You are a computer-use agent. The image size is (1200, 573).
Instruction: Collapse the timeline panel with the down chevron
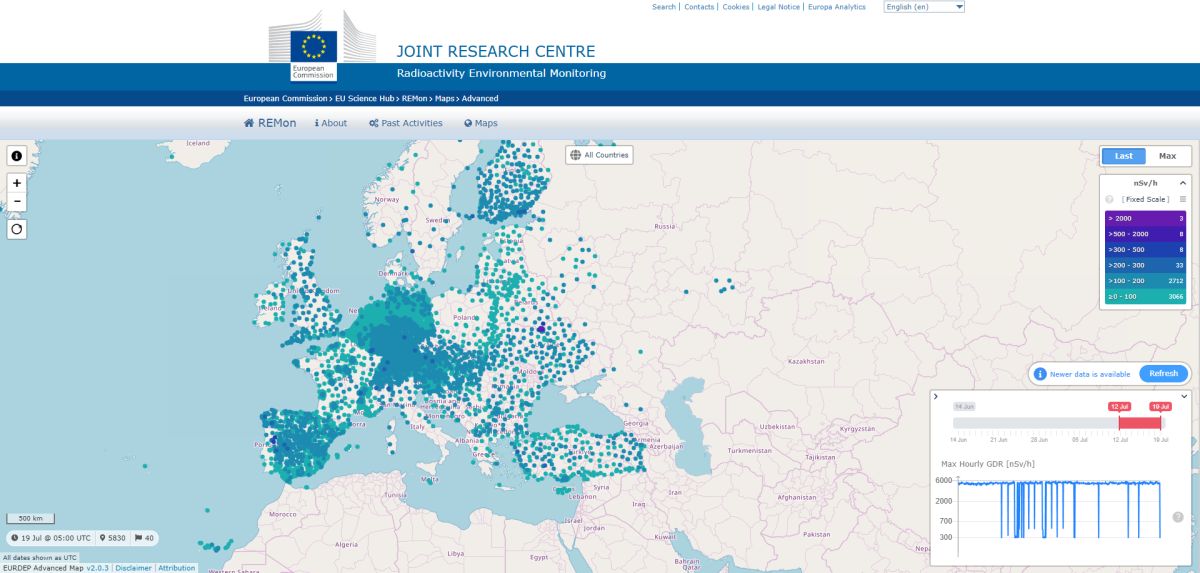click(x=1183, y=396)
